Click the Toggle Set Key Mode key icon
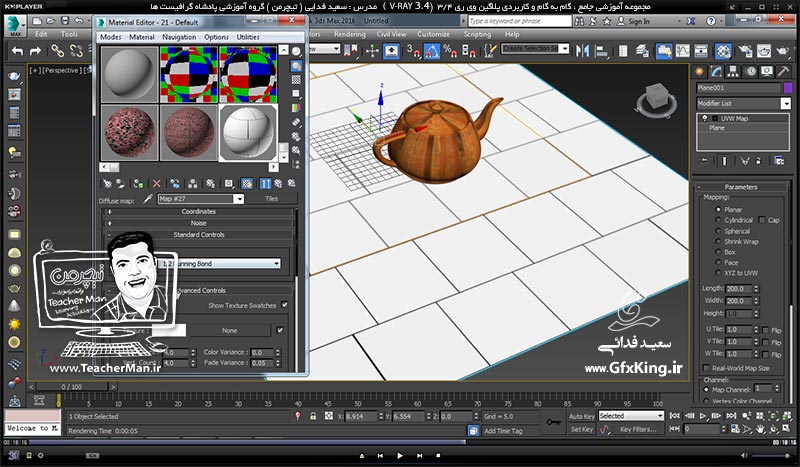 click(x=554, y=423)
